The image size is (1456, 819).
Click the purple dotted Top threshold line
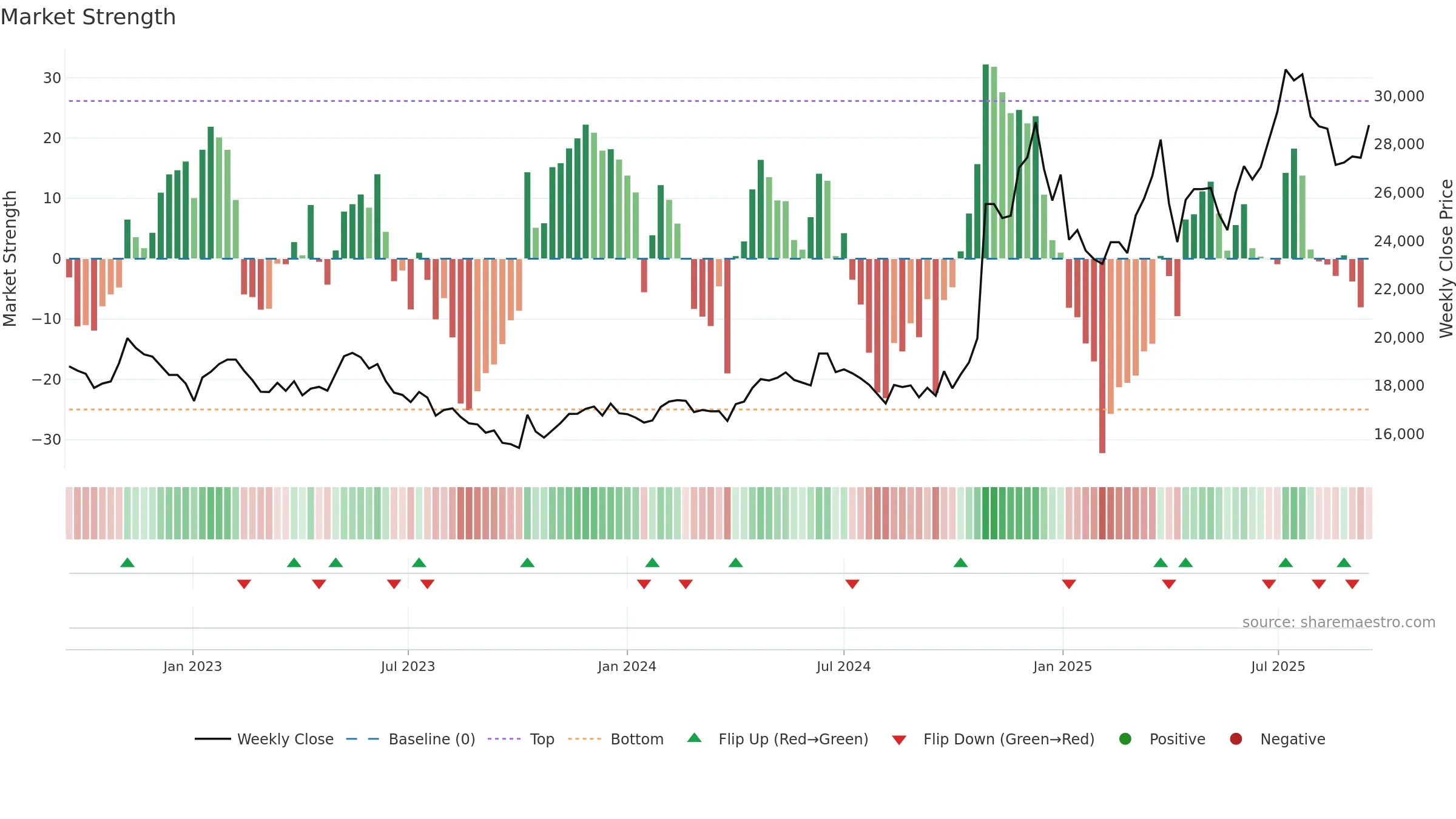pos(719,101)
